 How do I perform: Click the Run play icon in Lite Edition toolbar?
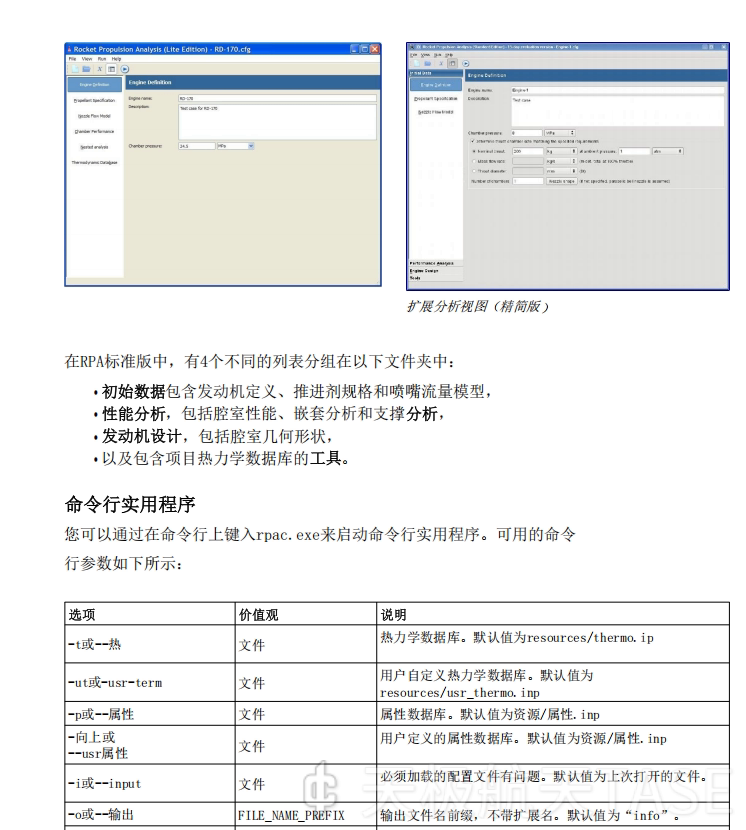(125, 69)
